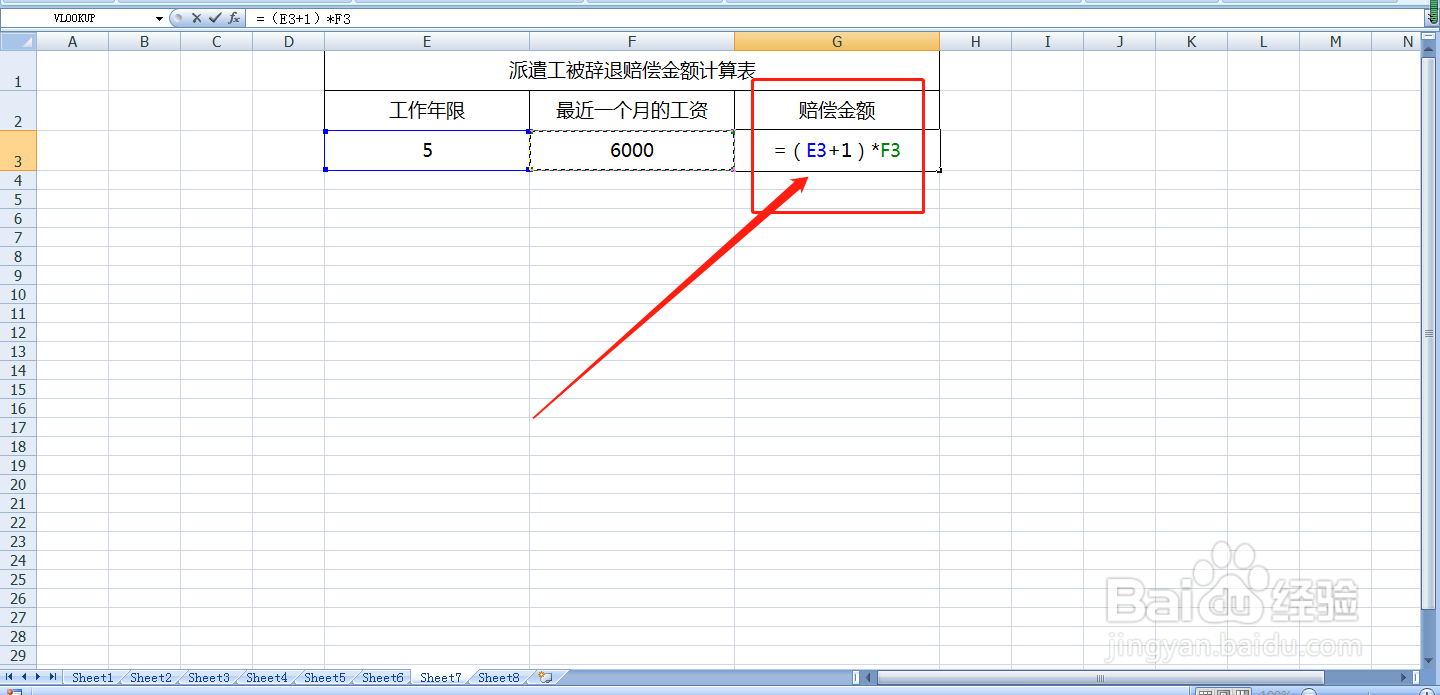
Task: Select row 2 header
Action: (x=18, y=111)
